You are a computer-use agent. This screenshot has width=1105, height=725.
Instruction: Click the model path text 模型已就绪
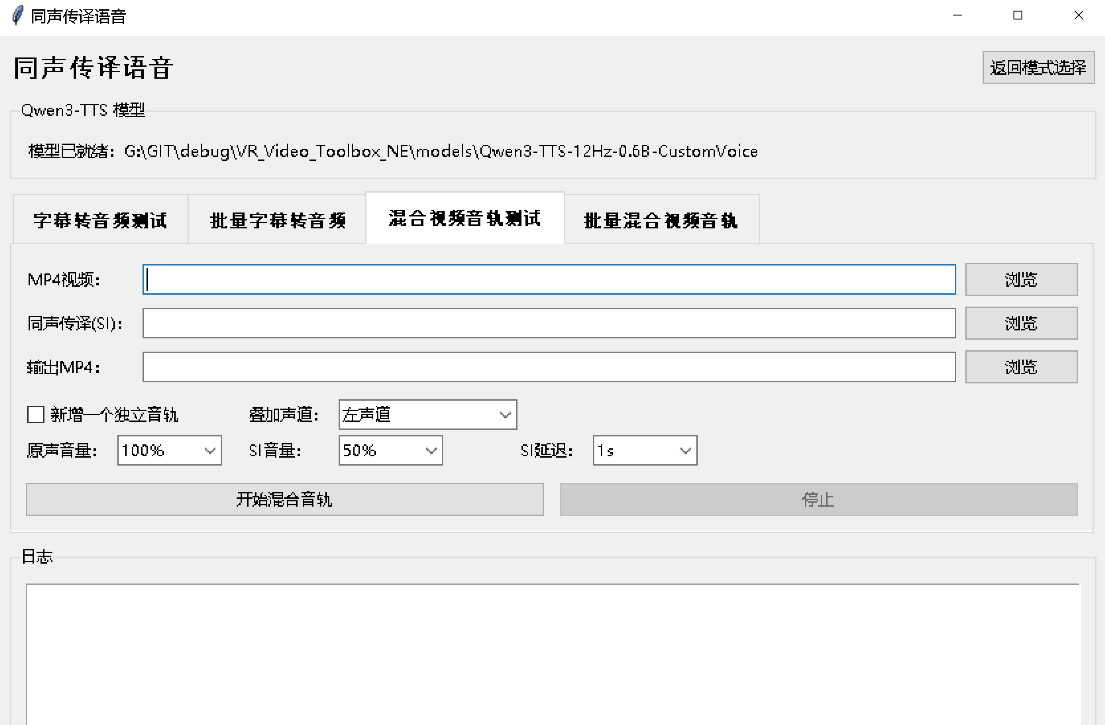(x=393, y=151)
